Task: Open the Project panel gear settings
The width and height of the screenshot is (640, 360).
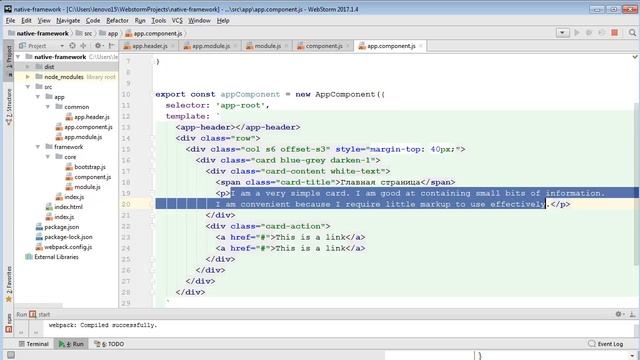Action: (x=98, y=46)
